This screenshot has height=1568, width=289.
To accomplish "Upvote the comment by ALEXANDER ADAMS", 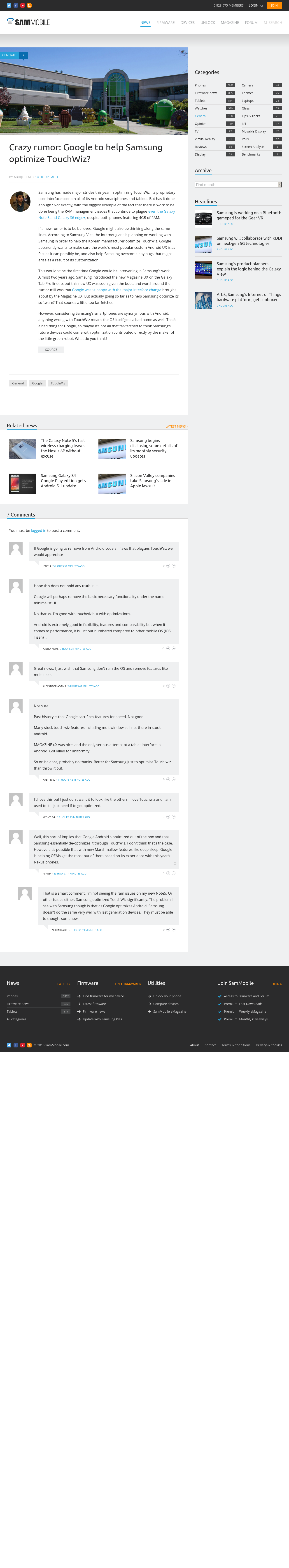I will pos(168,685).
